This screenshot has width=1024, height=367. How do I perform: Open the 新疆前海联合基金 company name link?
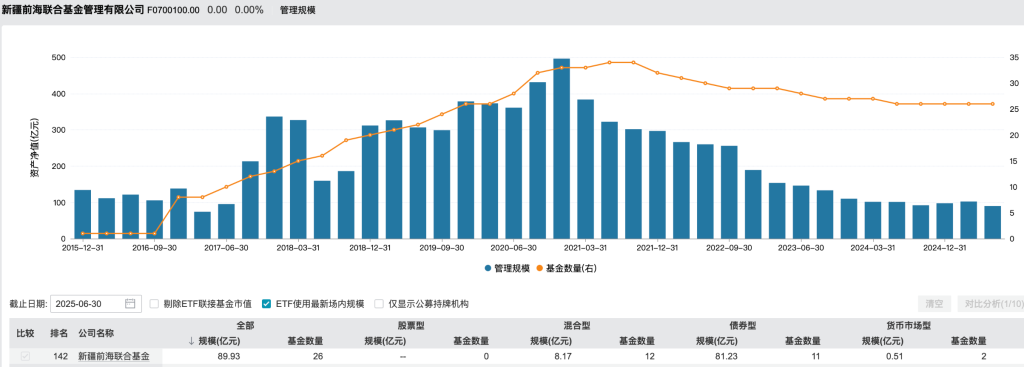114,357
